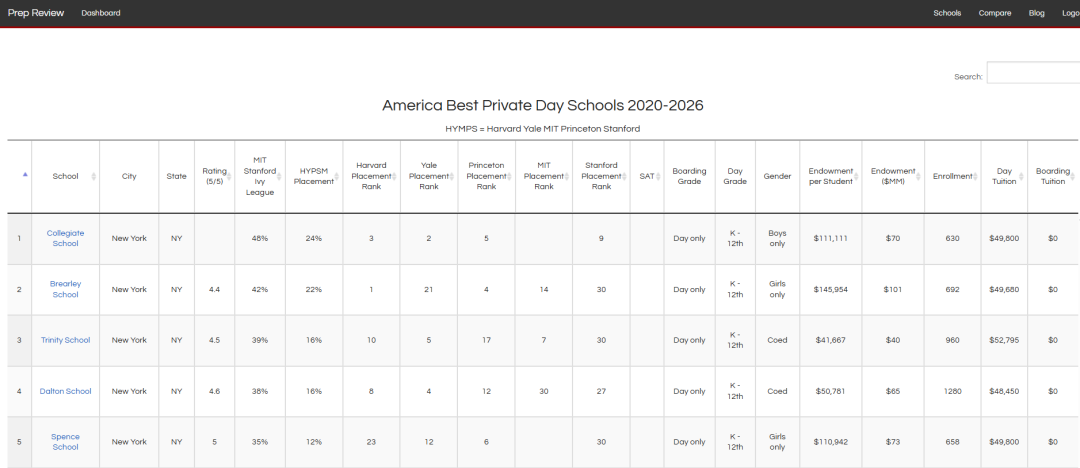This screenshot has height=468, width=1080.
Task: Select Collegiate's $111,111 endowment per student
Action: click(x=830, y=238)
